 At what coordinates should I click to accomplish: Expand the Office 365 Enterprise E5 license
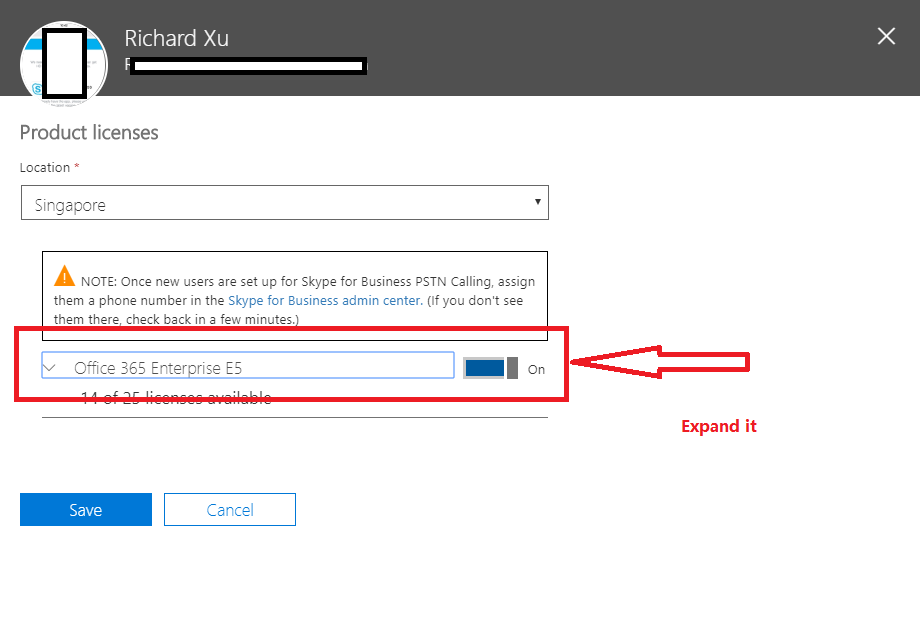pos(50,368)
